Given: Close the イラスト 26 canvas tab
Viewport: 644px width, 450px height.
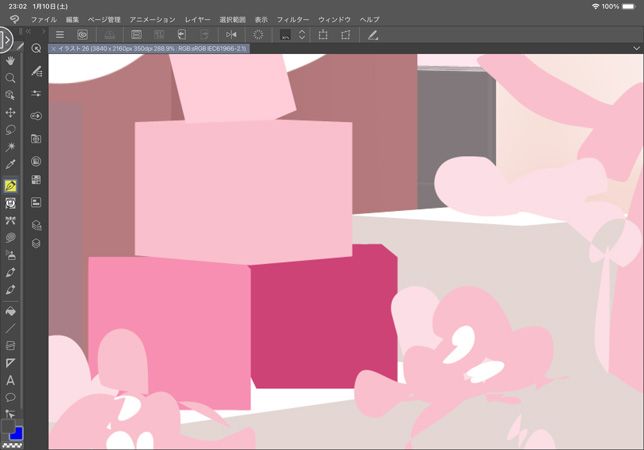Looking at the screenshot, I should (53, 48).
